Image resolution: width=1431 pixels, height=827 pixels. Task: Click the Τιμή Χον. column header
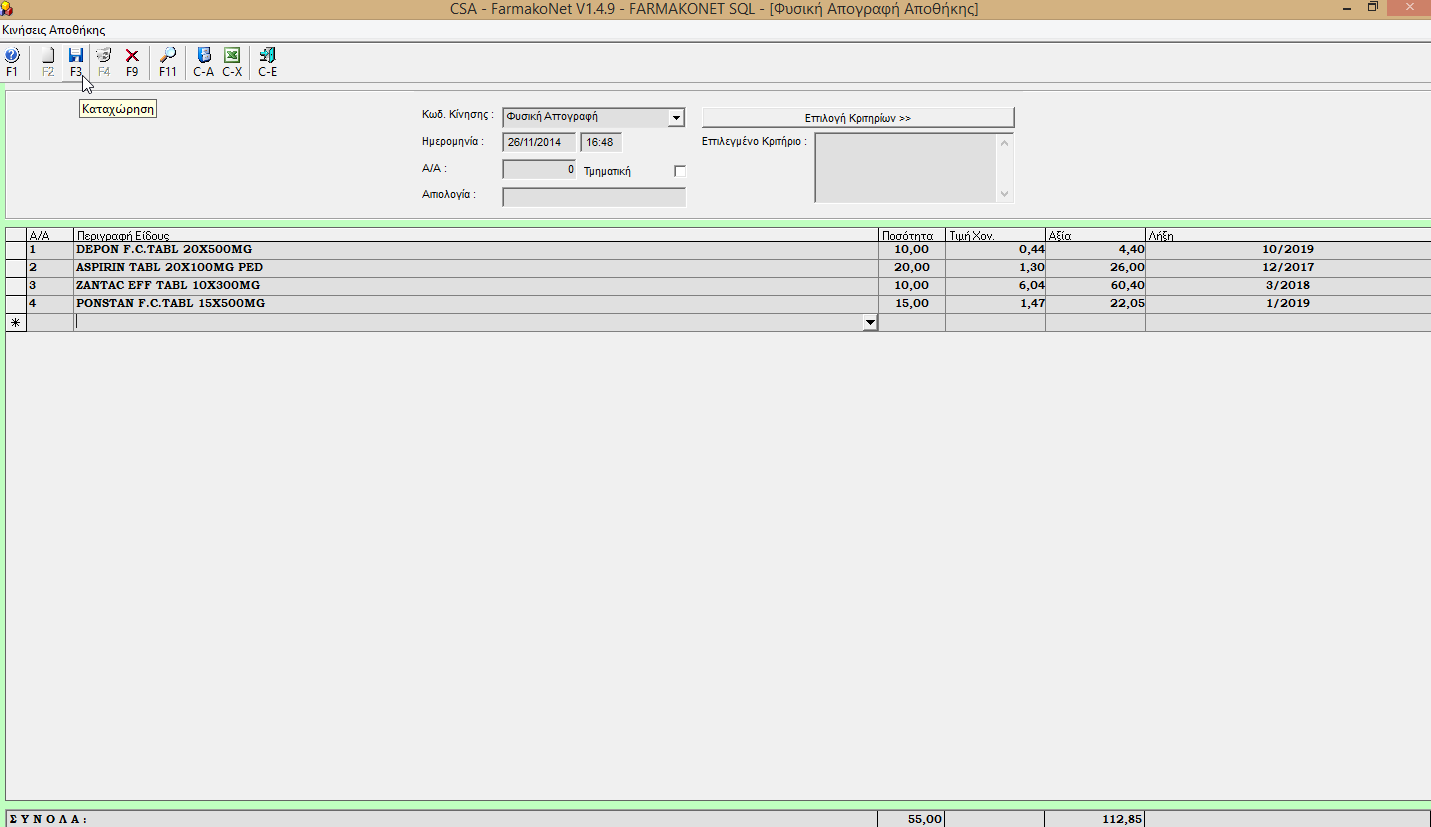tap(995, 235)
